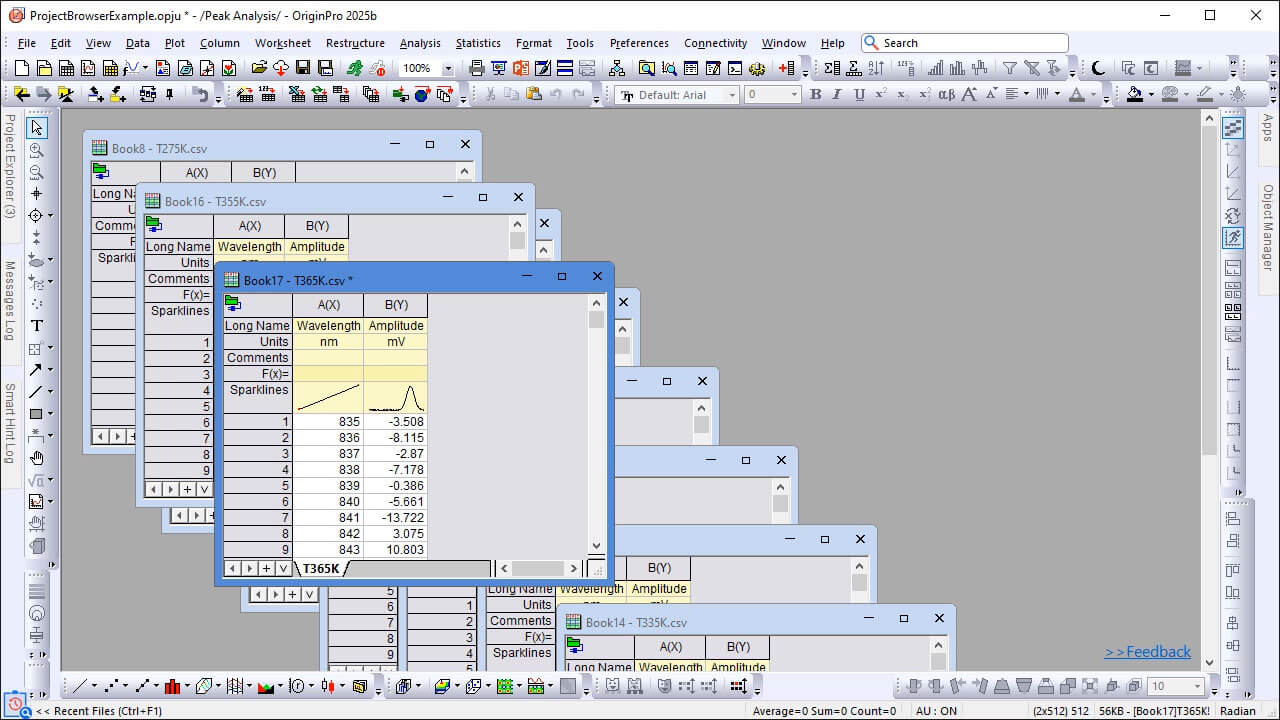
Task: Click the T365K sheet tab
Action: 321,568
